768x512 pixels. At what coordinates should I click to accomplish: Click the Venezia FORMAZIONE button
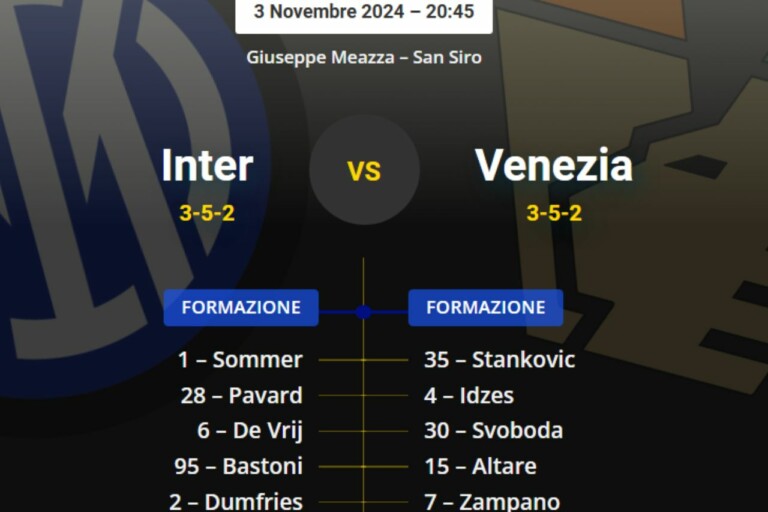(486, 308)
